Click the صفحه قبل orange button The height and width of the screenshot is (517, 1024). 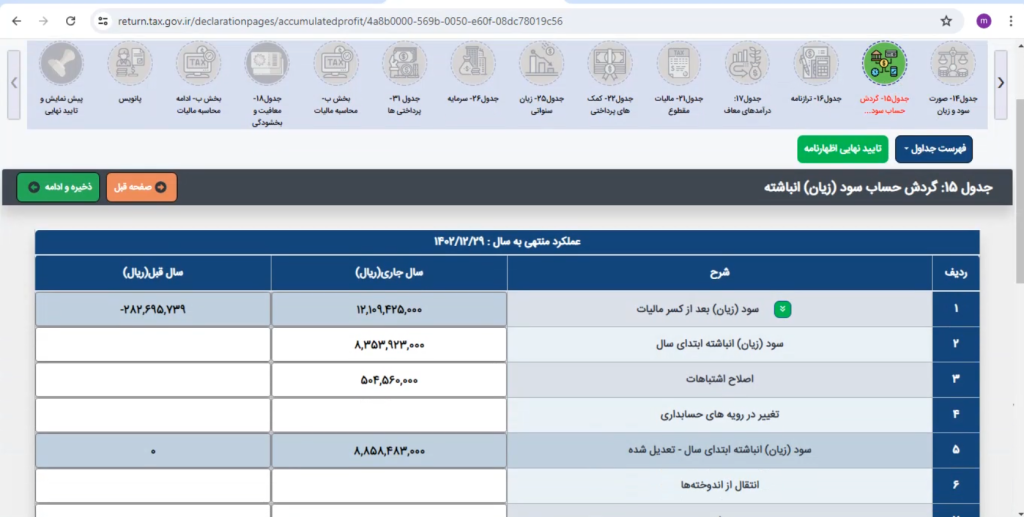(141, 187)
